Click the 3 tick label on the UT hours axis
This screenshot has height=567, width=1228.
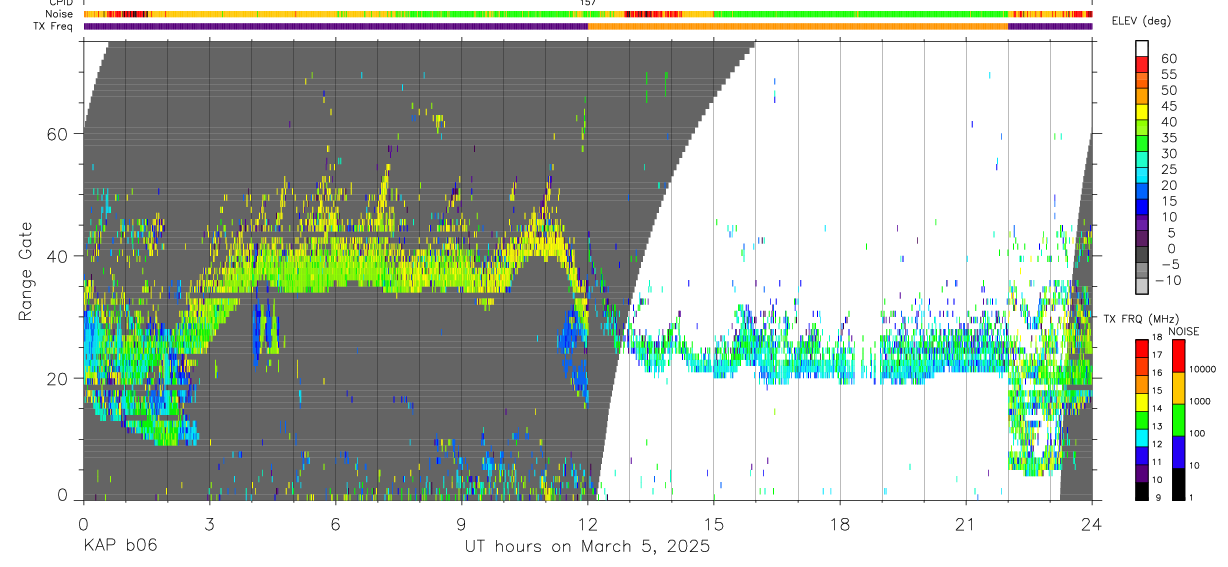[x=209, y=524]
